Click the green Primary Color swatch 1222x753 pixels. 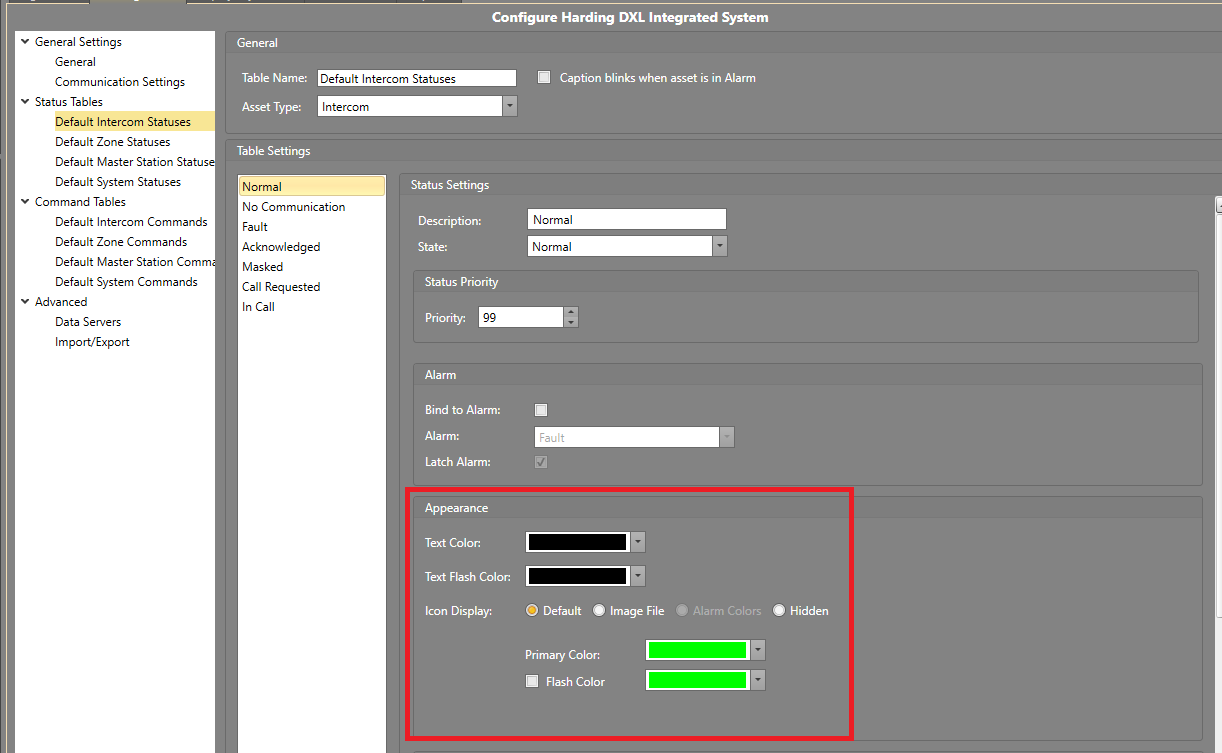coord(697,651)
